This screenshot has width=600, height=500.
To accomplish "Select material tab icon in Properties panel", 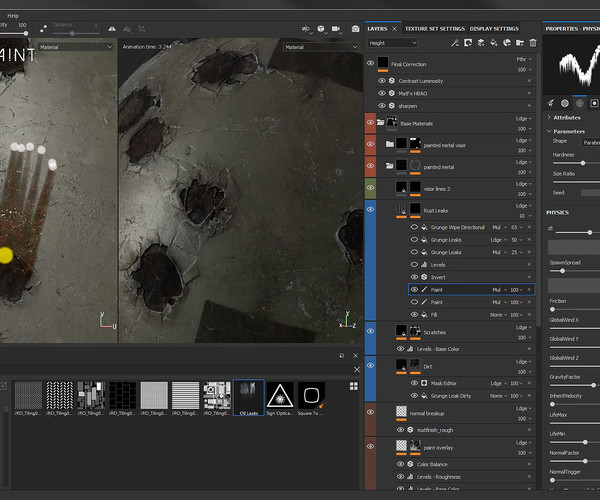I will 594,103.
